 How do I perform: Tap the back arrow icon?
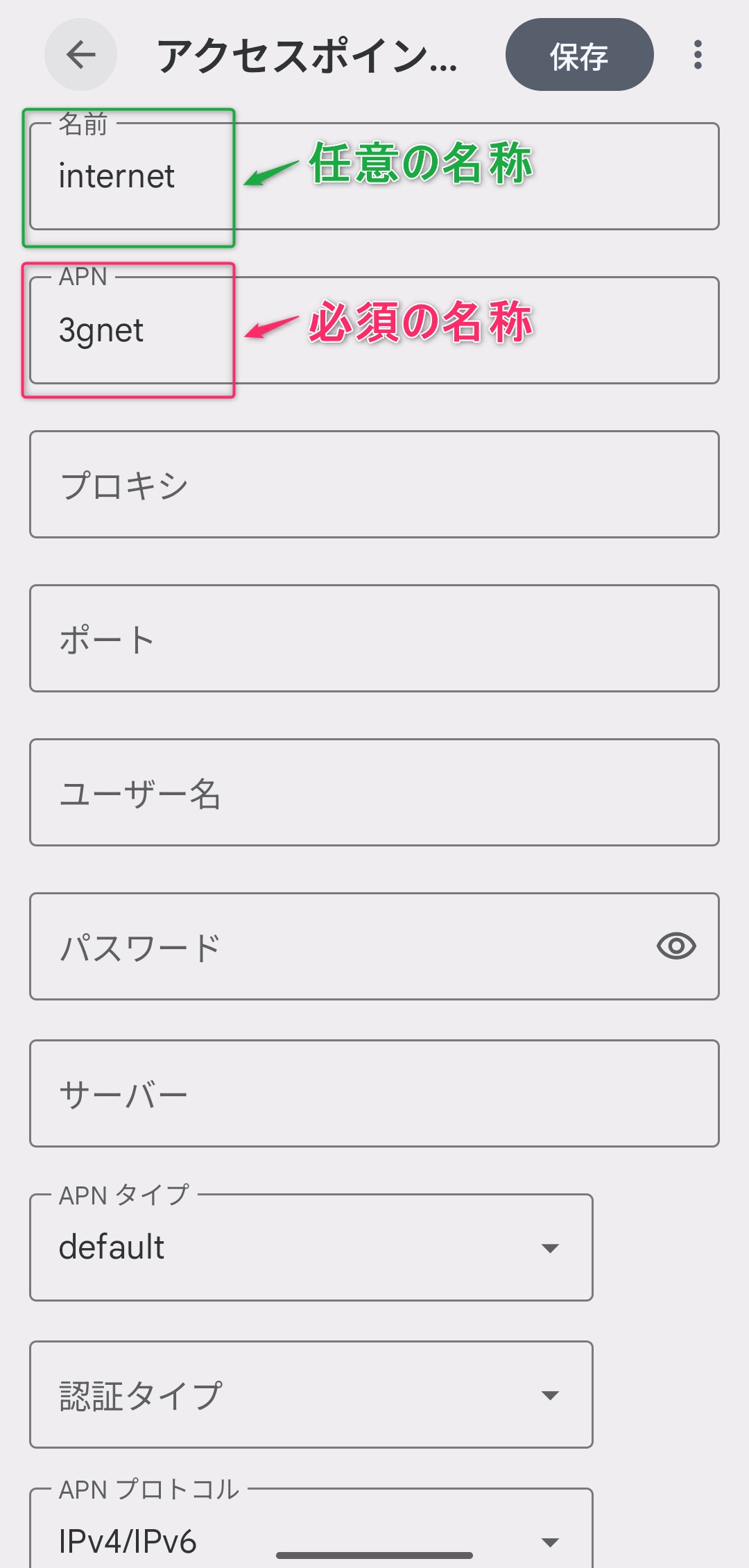pyautogui.click(x=80, y=55)
